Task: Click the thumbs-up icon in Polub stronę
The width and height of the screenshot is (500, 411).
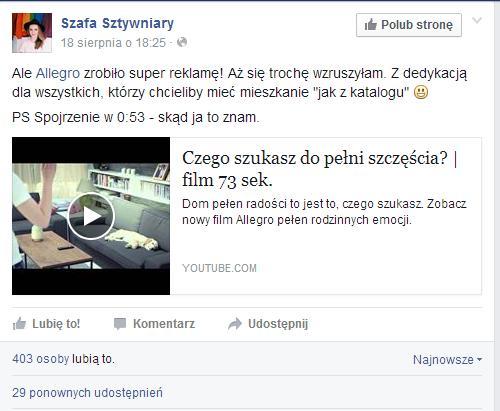Action: [x=370, y=25]
